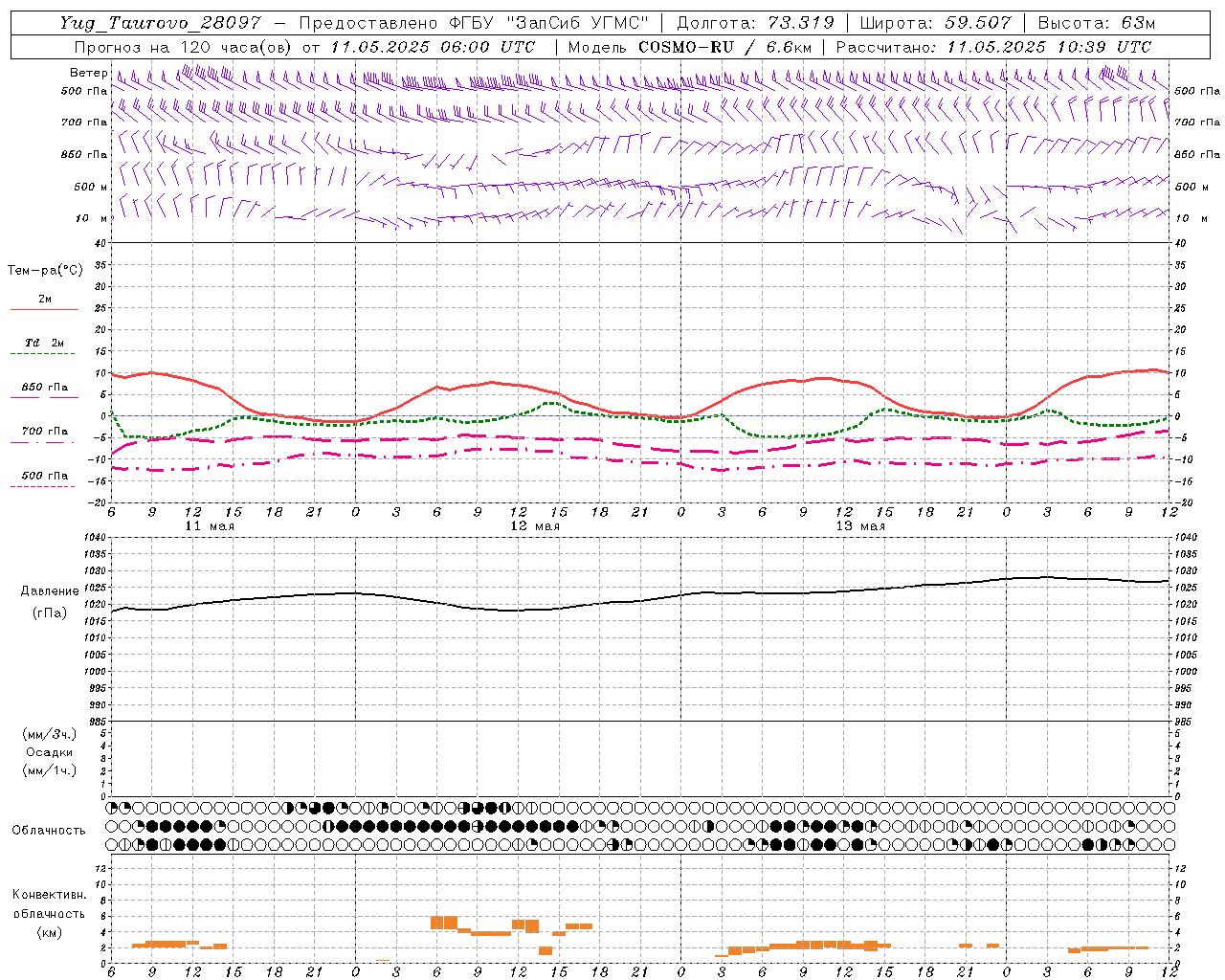Click the '(мм/3ч.)' precipitation unit label
Image resolution: width=1225 pixels, height=980 pixels.
click(x=49, y=734)
